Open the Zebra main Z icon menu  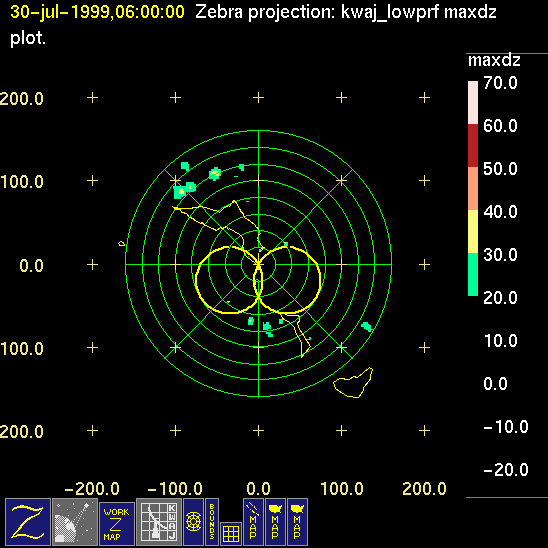(x=28, y=522)
